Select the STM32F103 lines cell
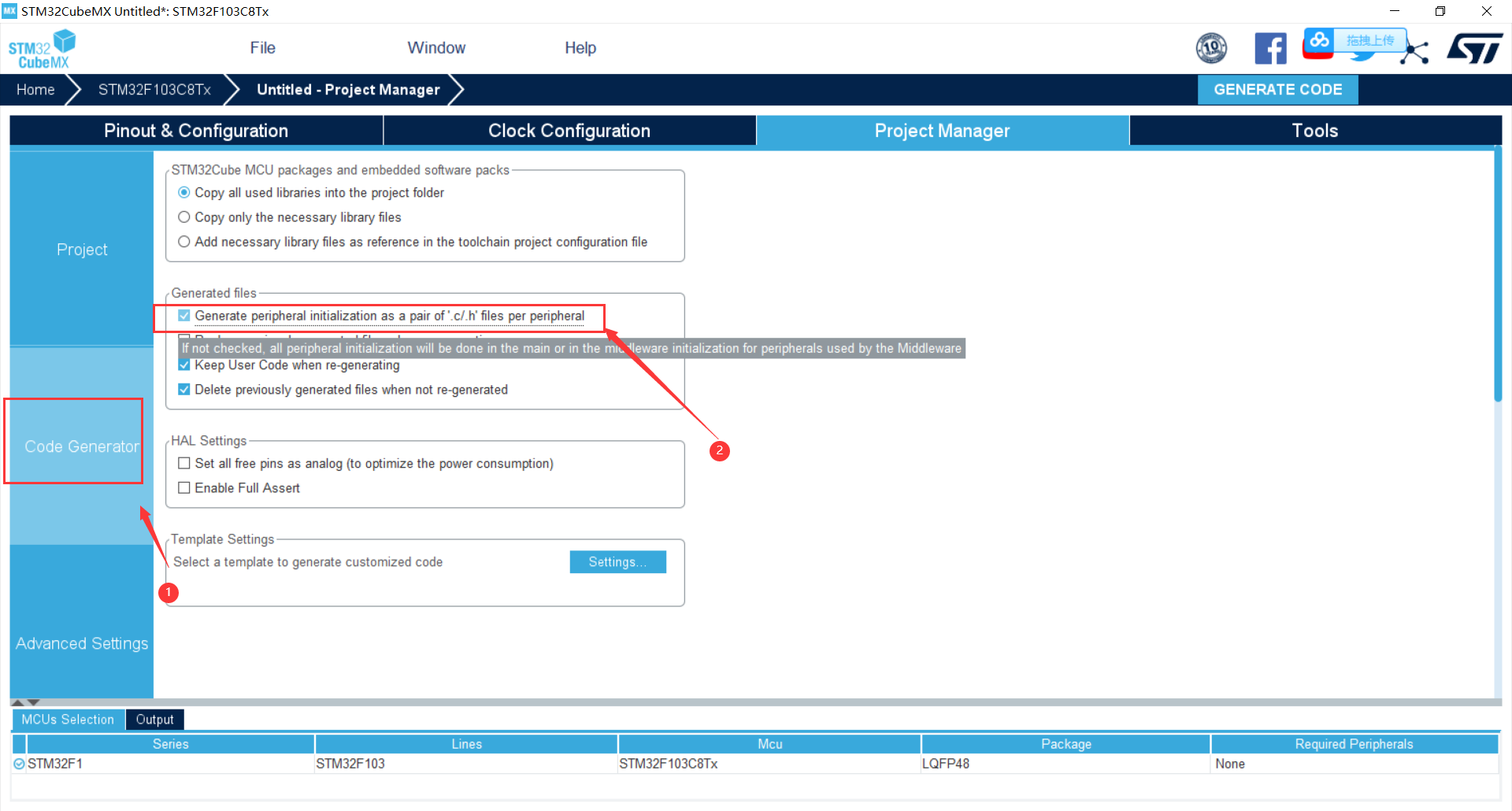1512x811 pixels. tap(466, 764)
